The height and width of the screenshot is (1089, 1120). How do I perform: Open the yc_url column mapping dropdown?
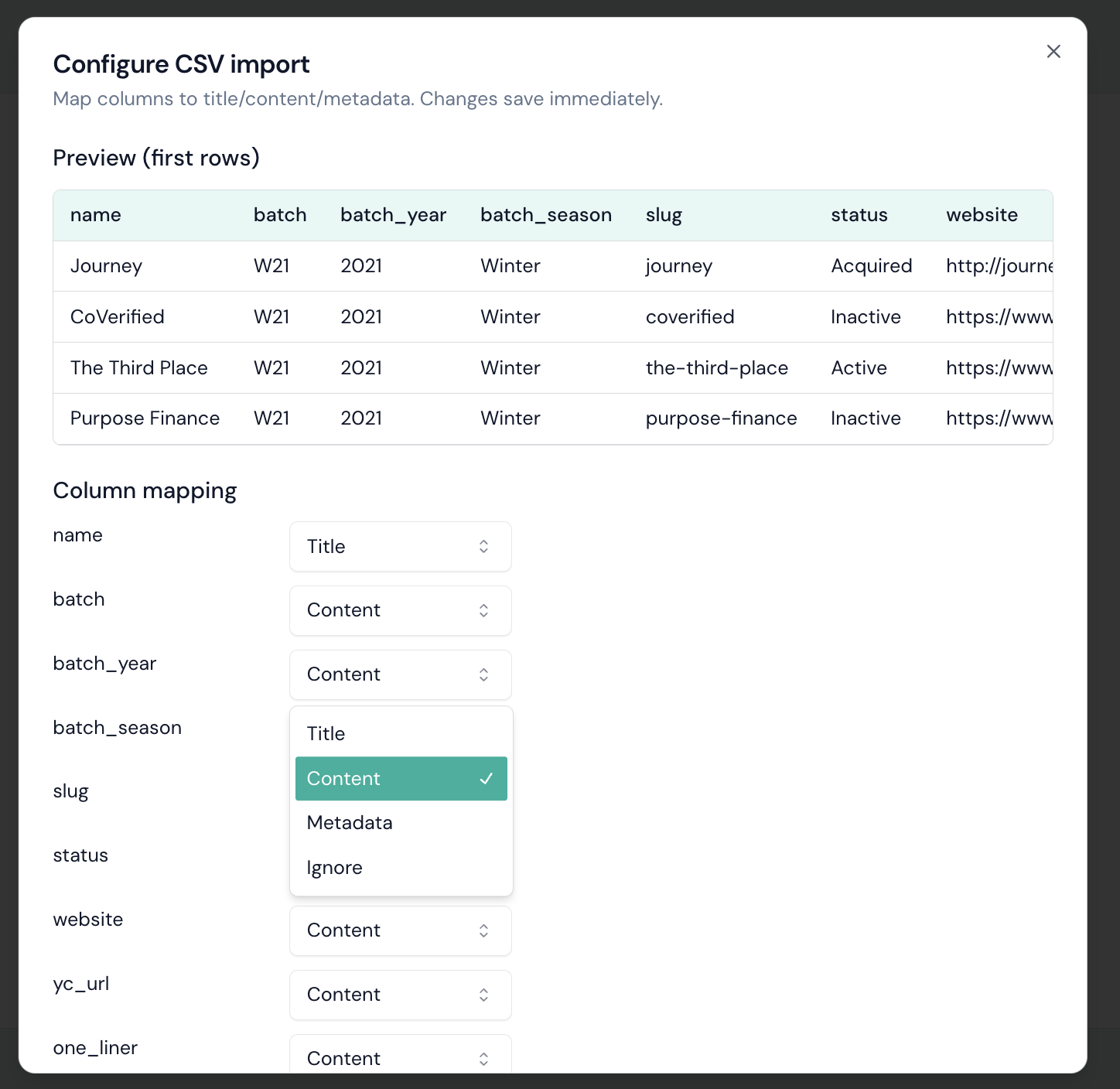[400, 995]
